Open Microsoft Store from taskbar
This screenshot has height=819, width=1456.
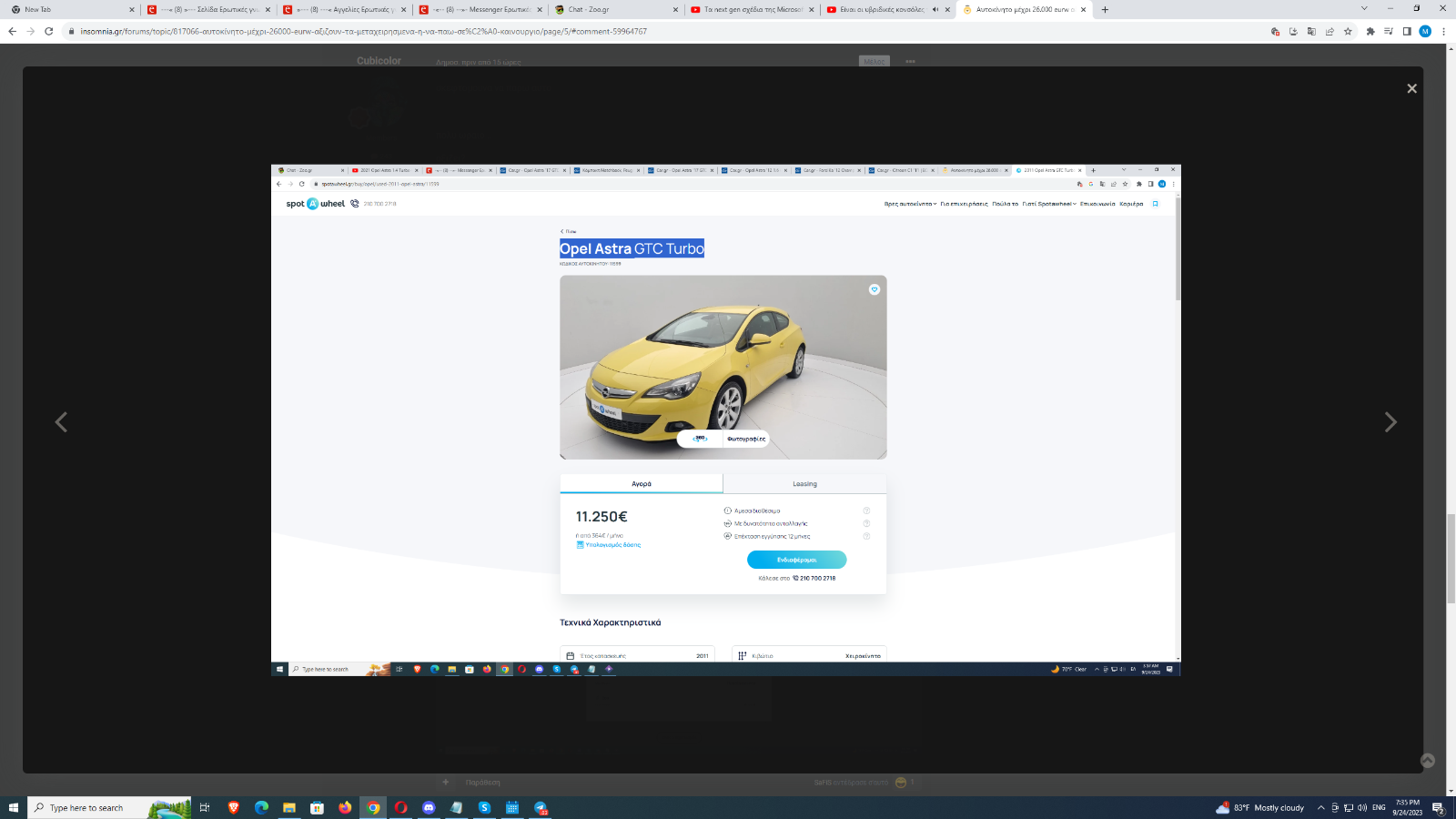(x=317, y=807)
